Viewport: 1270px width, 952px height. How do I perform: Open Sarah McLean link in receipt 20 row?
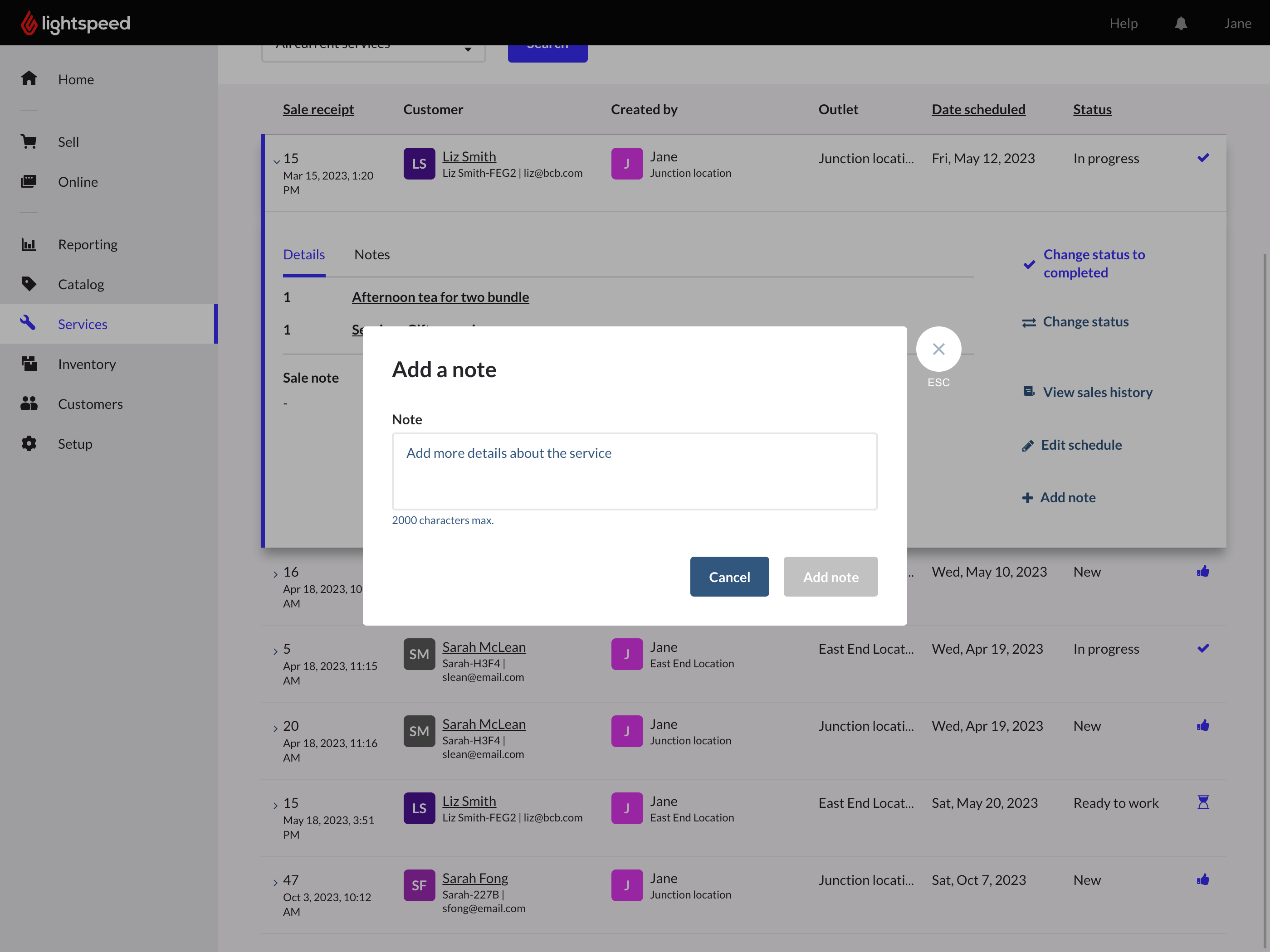point(484,724)
